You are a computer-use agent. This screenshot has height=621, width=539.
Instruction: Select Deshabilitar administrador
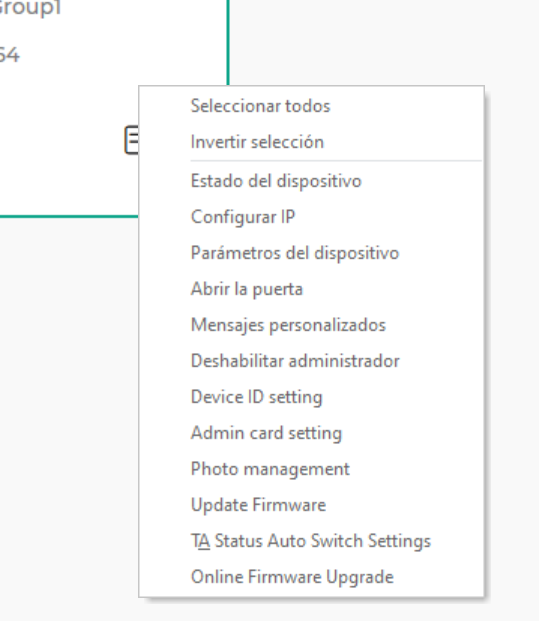pos(311,361)
